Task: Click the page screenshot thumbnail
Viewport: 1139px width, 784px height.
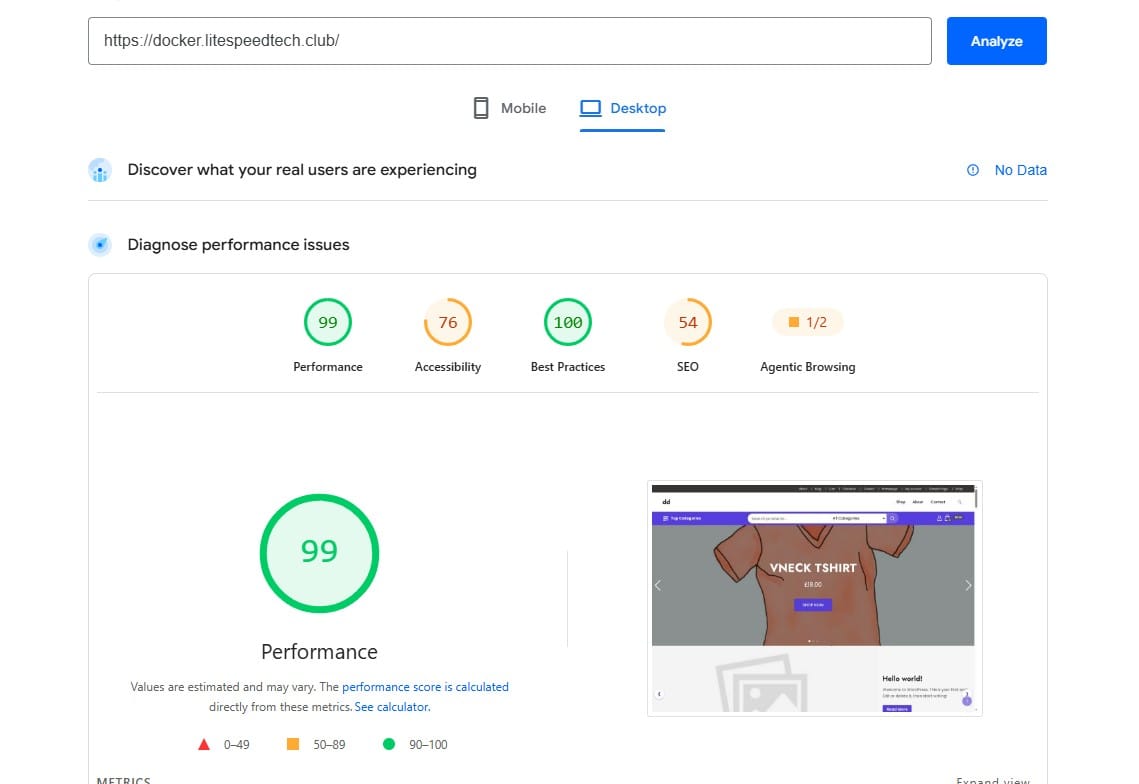Action: 814,598
